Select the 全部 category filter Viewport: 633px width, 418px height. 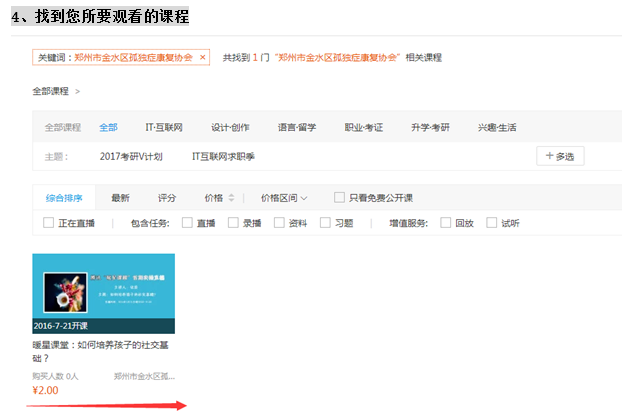pyautogui.click(x=108, y=128)
